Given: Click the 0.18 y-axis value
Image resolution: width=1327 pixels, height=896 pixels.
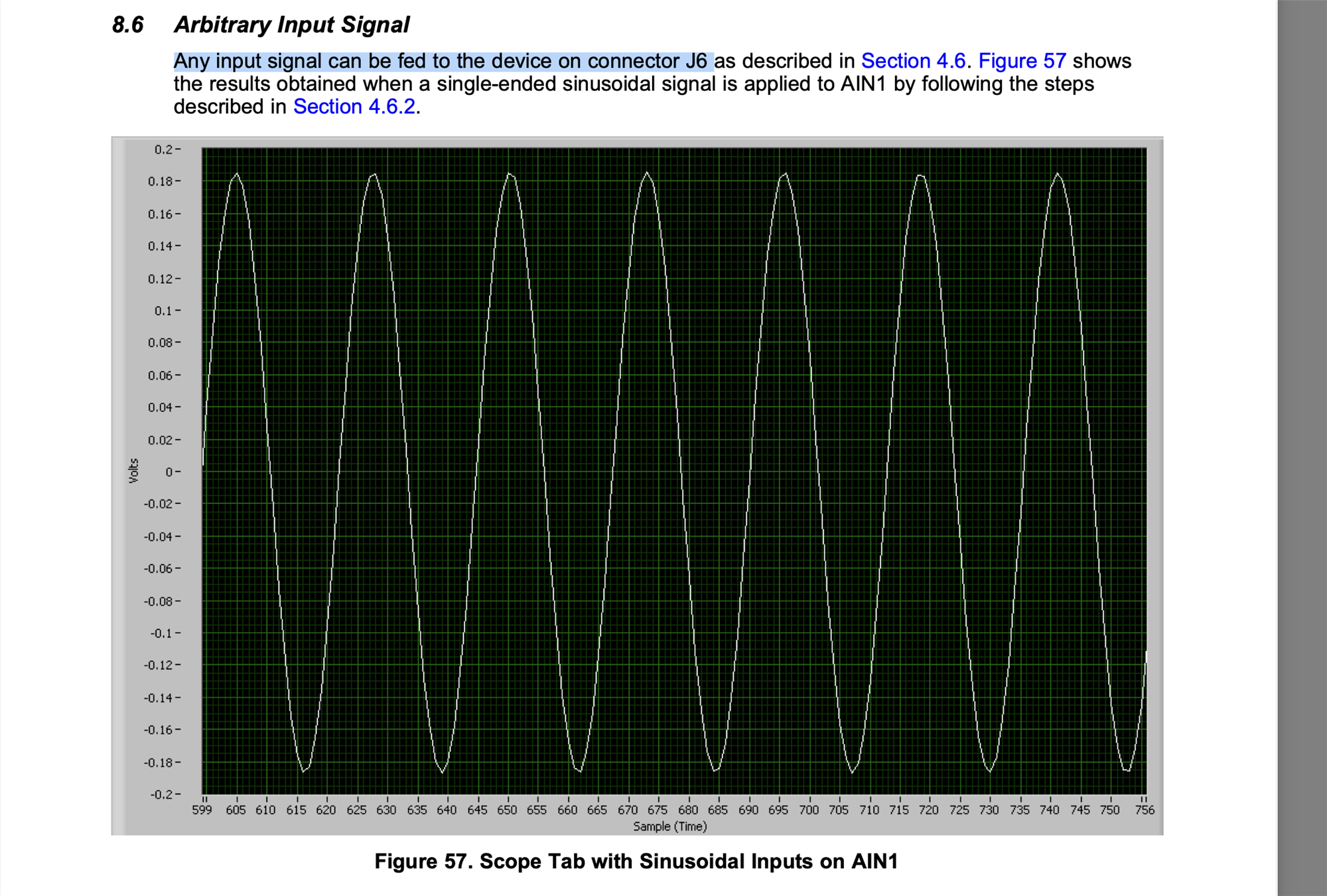Looking at the screenshot, I should click(x=161, y=181).
